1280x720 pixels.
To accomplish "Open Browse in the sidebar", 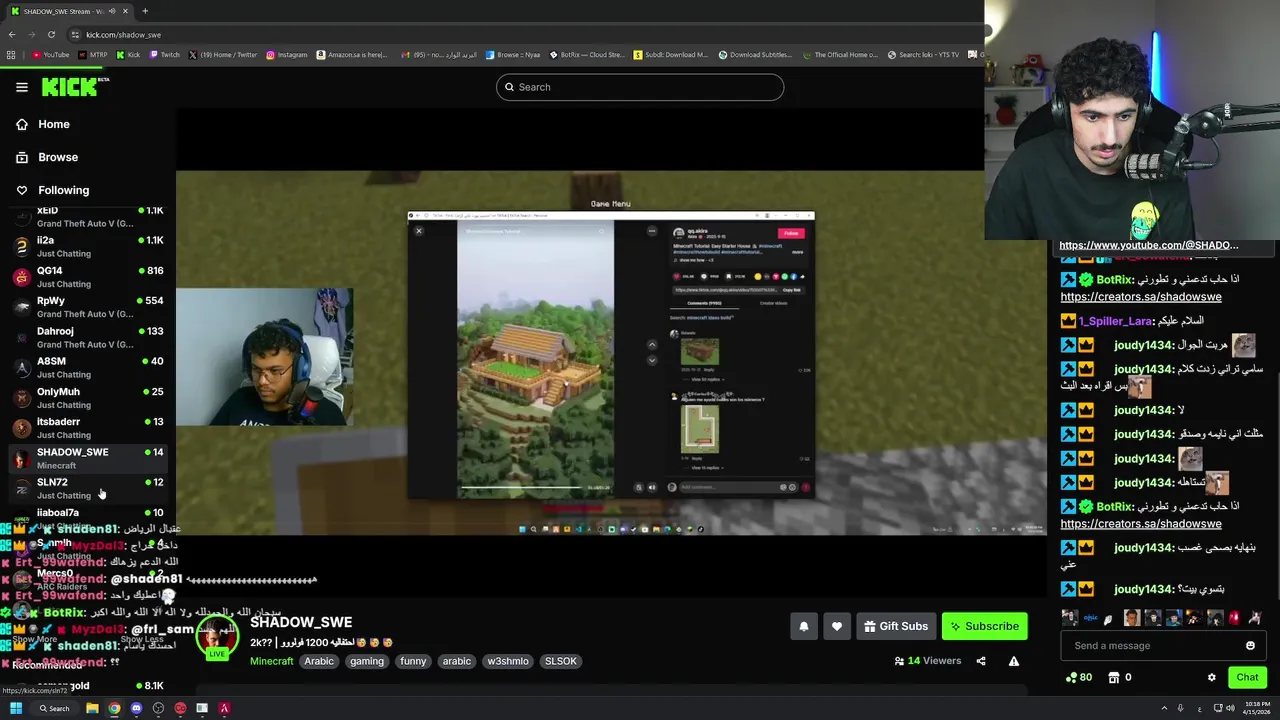I will 47,157.
